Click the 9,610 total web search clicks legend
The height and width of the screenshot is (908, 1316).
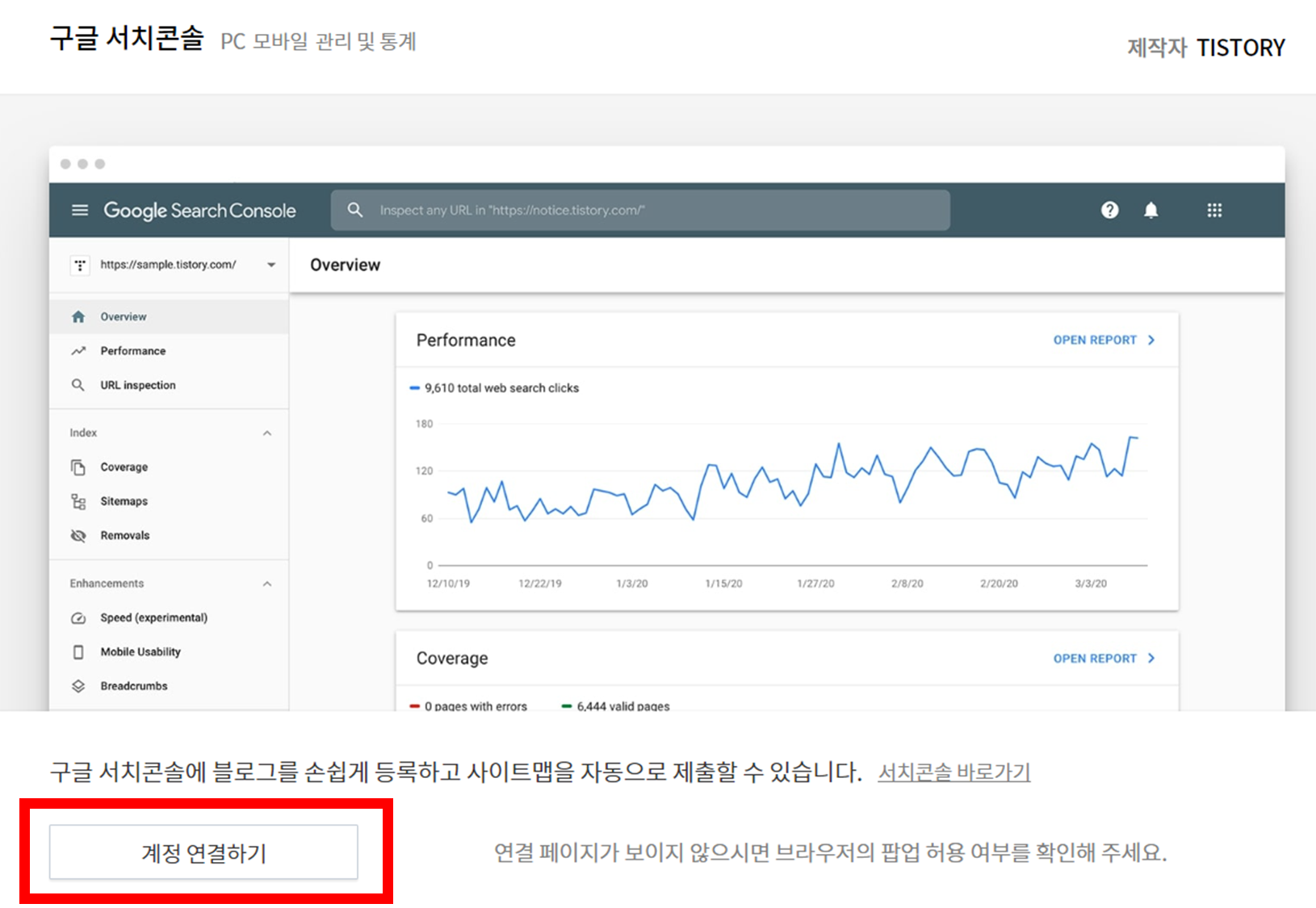coord(494,388)
